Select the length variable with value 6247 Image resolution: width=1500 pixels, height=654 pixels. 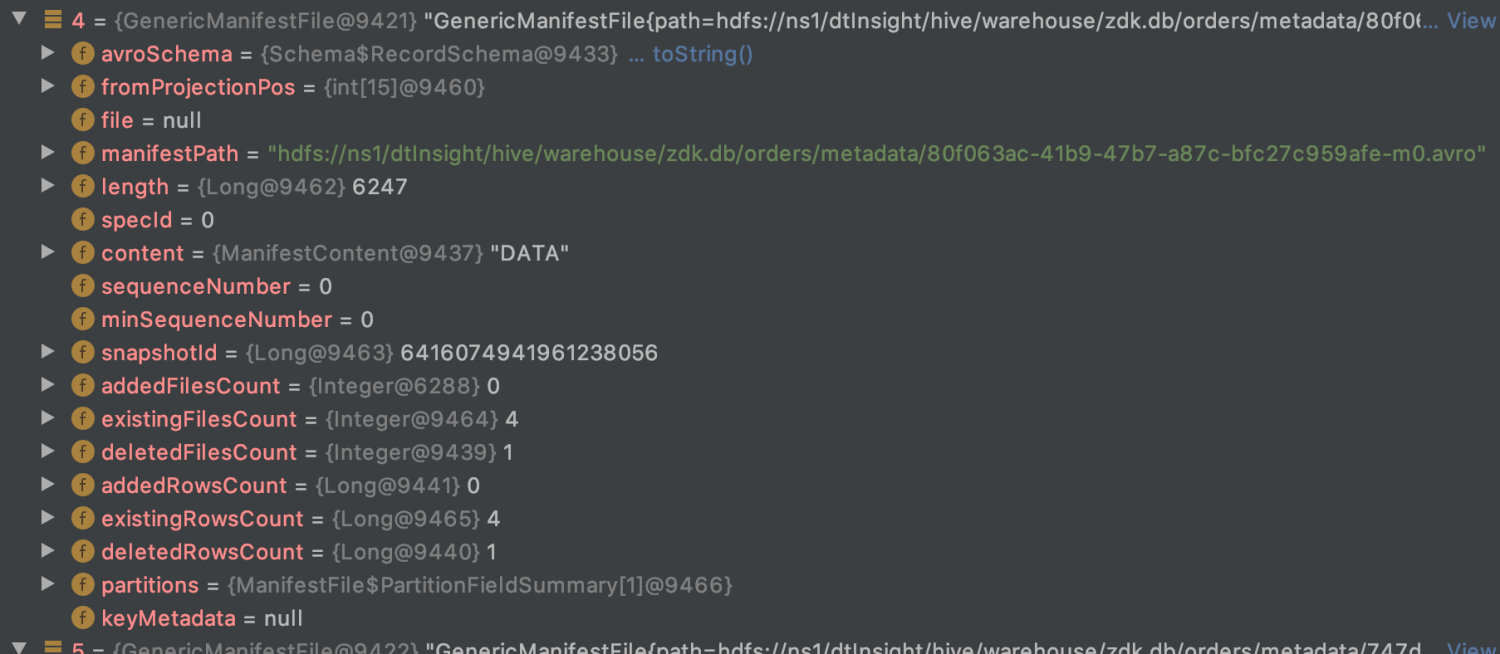(x=750, y=186)
